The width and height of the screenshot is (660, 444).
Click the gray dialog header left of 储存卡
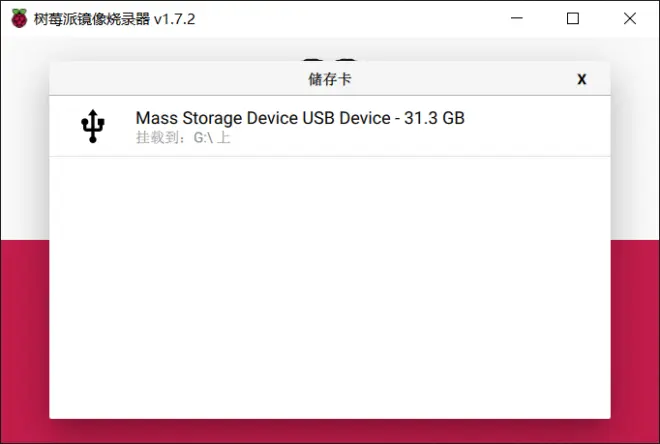177,79
